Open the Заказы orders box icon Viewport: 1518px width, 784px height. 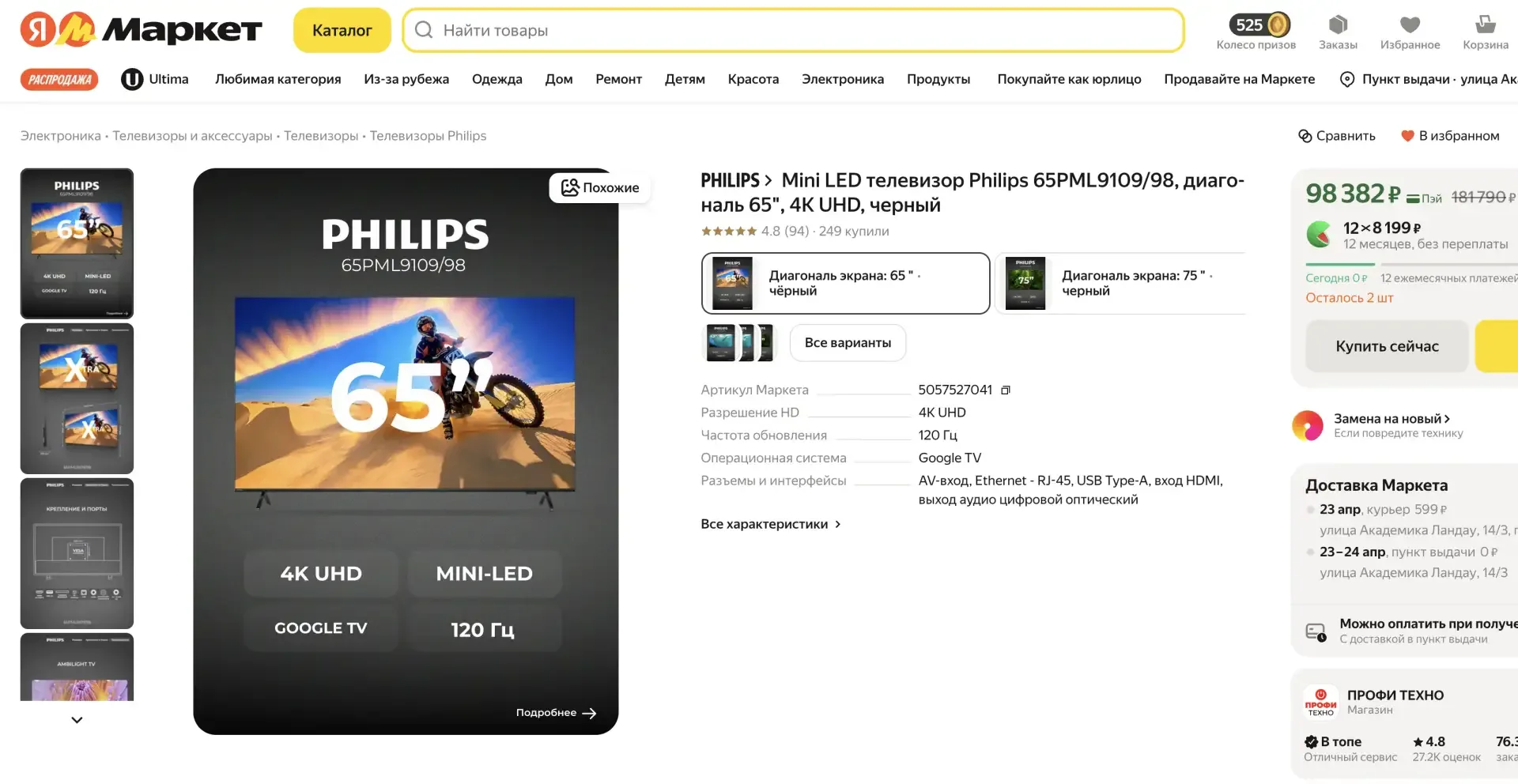(x=1338, y=24)
